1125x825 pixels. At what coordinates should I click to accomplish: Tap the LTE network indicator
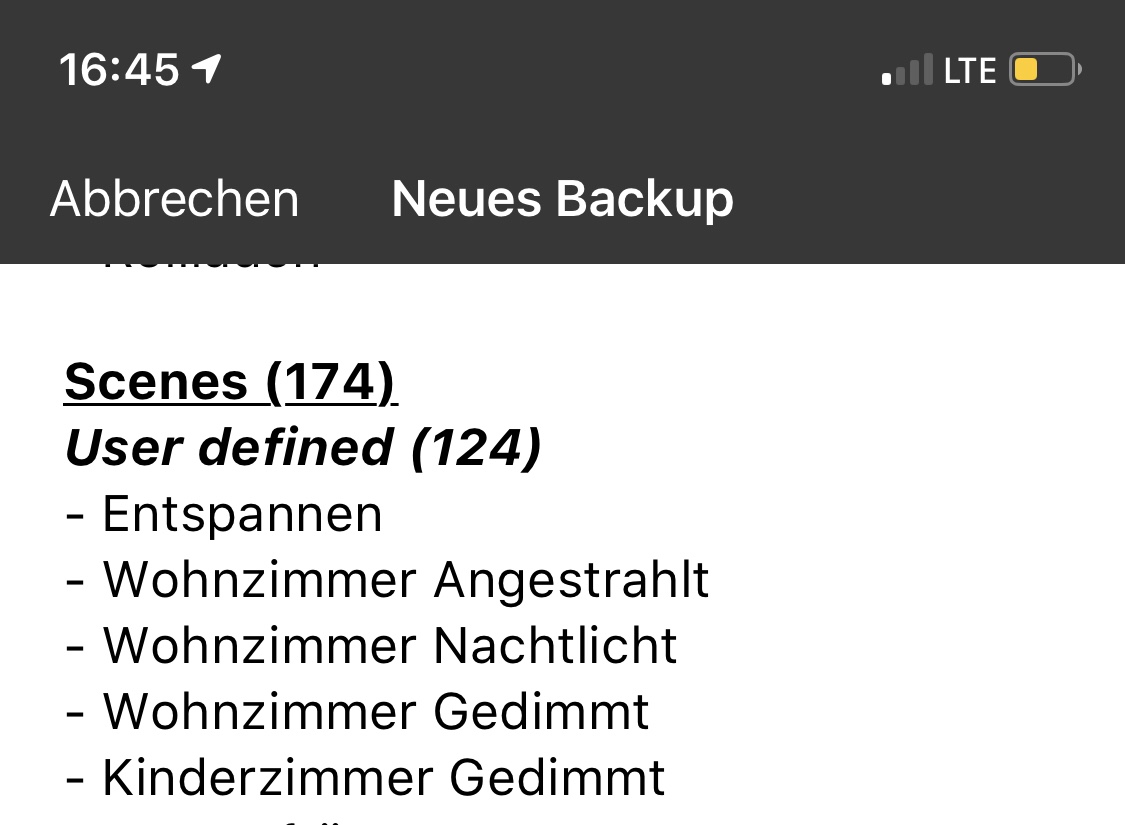click(x=970, y=71)
